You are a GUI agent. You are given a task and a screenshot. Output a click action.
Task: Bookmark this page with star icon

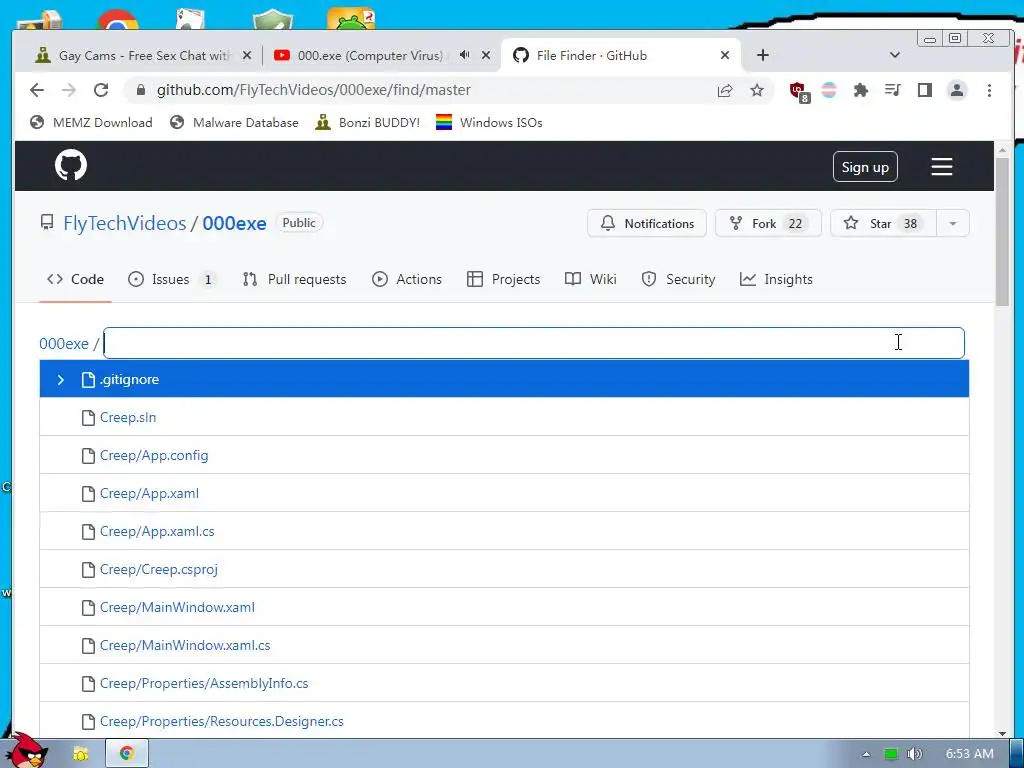point(756,90)
